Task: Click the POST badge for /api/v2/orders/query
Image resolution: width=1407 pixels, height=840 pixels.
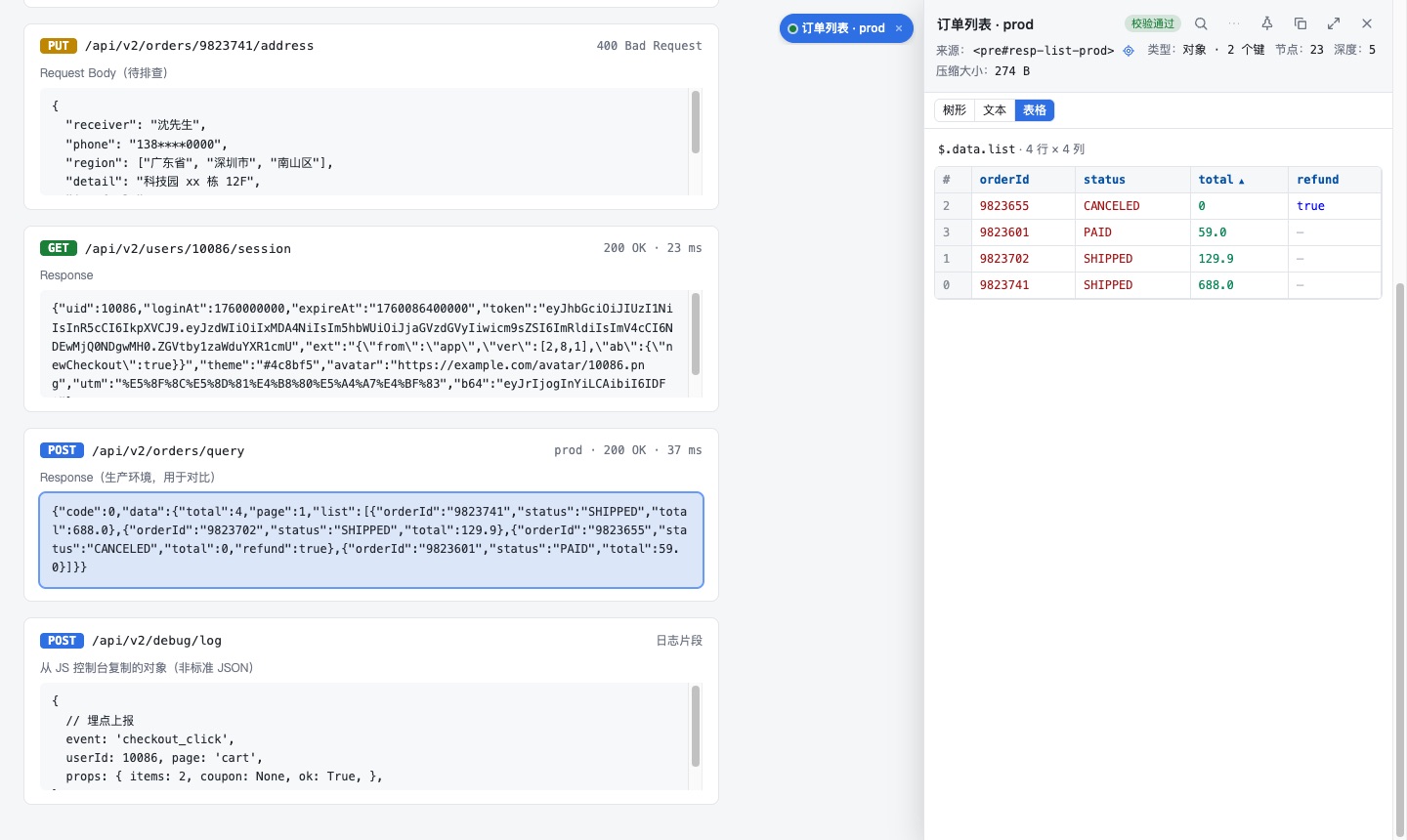Action: pos(62,450)
